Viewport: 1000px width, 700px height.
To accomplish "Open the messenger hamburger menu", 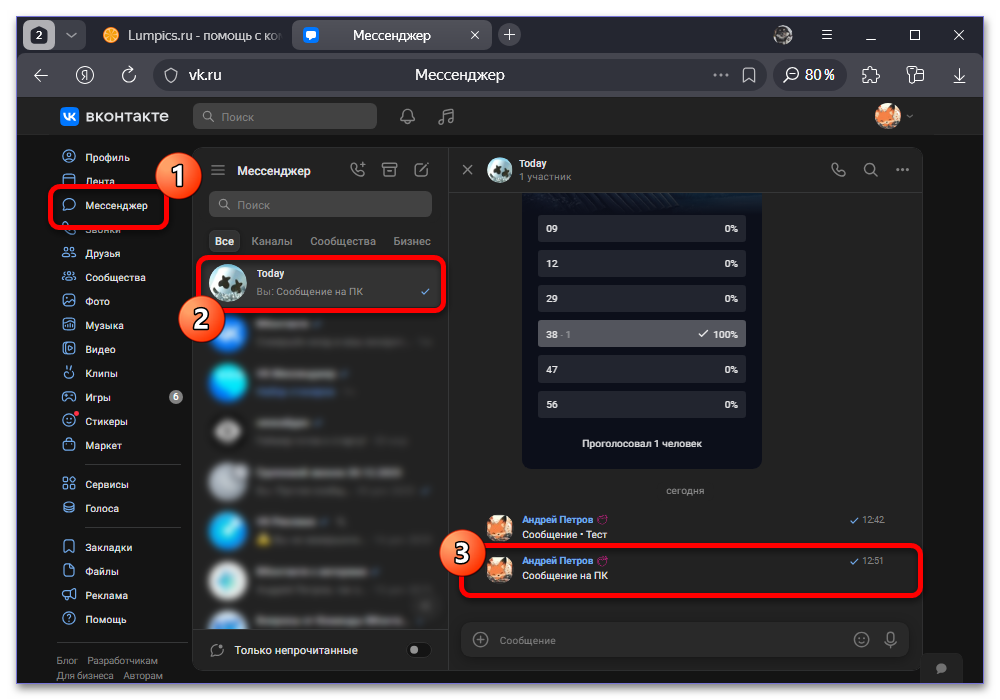I will pyautogui.click(x=218, y=170).
